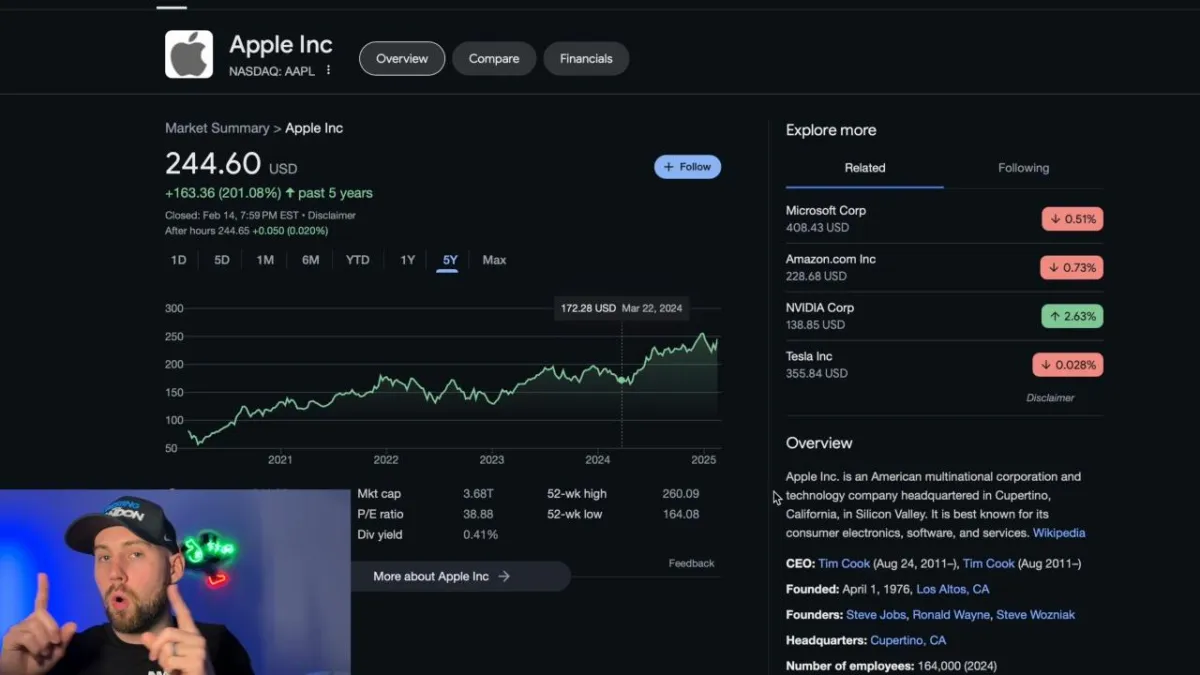Click the +163.36 (201.08%) five-year change
This screenshot has height=675, width=1200.
[269, 193]
